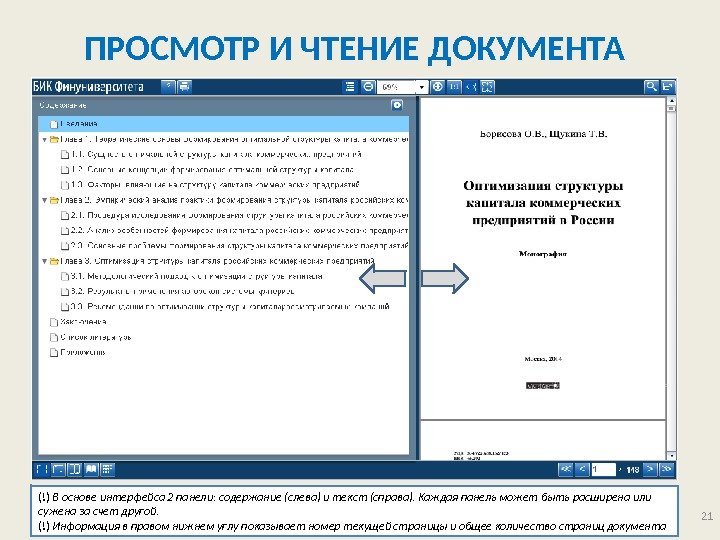The image size is (720, 540).
Task: Collapse the Глава 2 tree node
Action: coord(44,200)
